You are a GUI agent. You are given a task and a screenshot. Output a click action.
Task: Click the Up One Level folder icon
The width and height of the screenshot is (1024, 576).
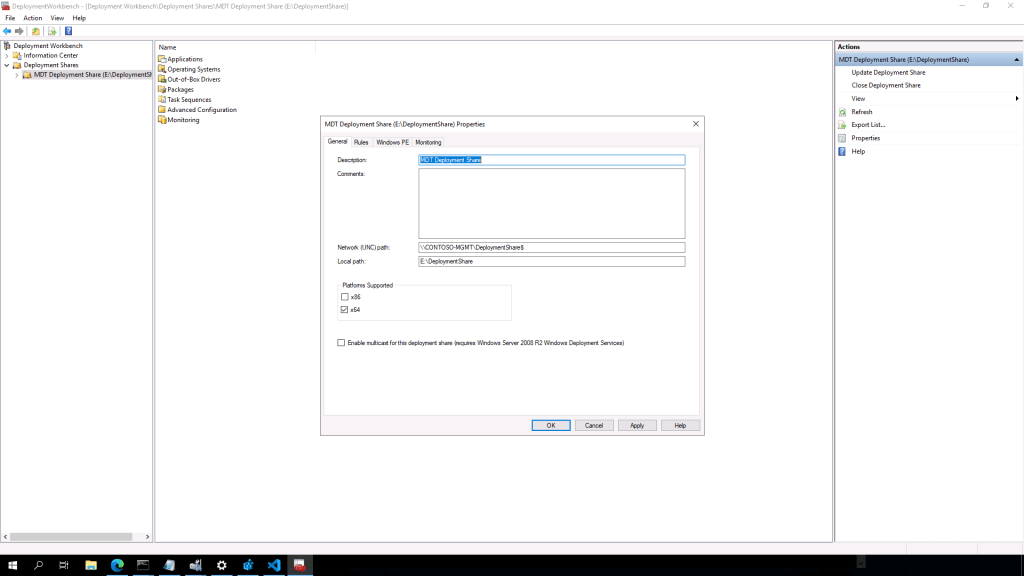pyautogui.click(x=36, y=31)
